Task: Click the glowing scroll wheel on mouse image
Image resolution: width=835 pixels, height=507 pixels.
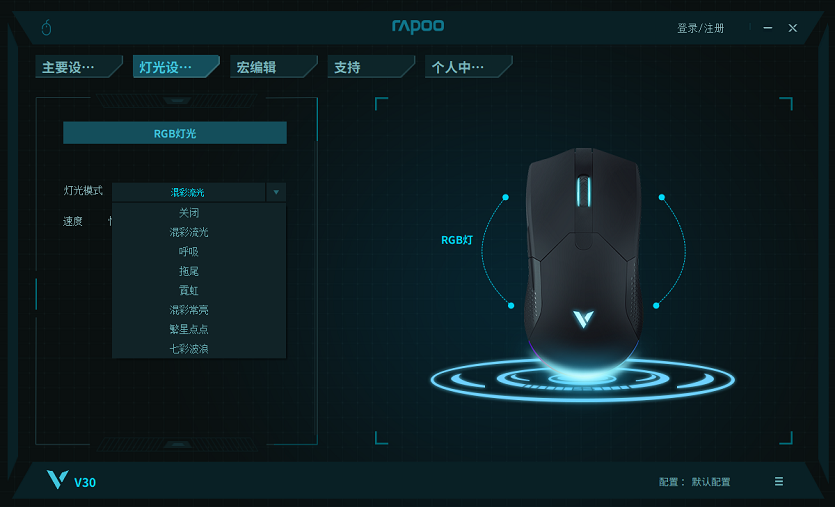Action: pyautogui.click(x=584, y=192)
